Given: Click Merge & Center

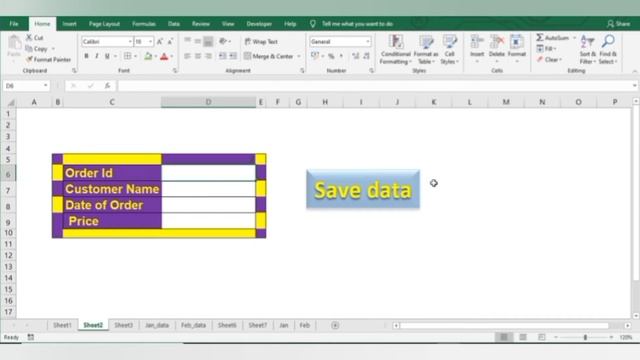Looking at the screenshot, I should click(x=269, y=56).
